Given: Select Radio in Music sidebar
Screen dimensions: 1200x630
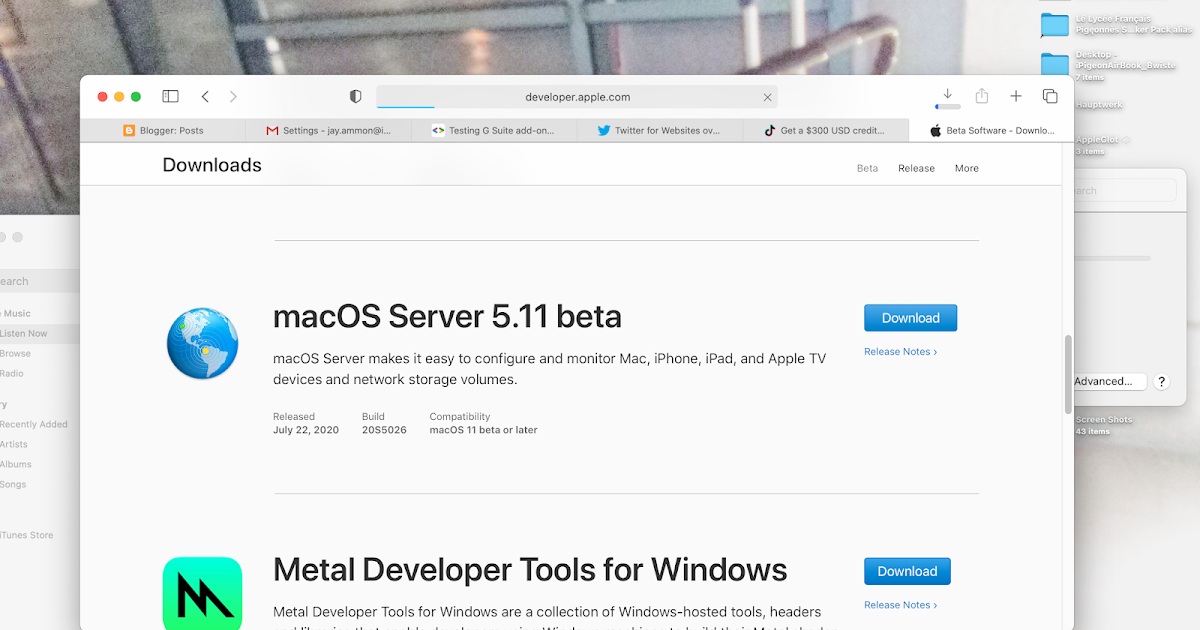Looking at the screenshot, I should click(x=12, y=373).
